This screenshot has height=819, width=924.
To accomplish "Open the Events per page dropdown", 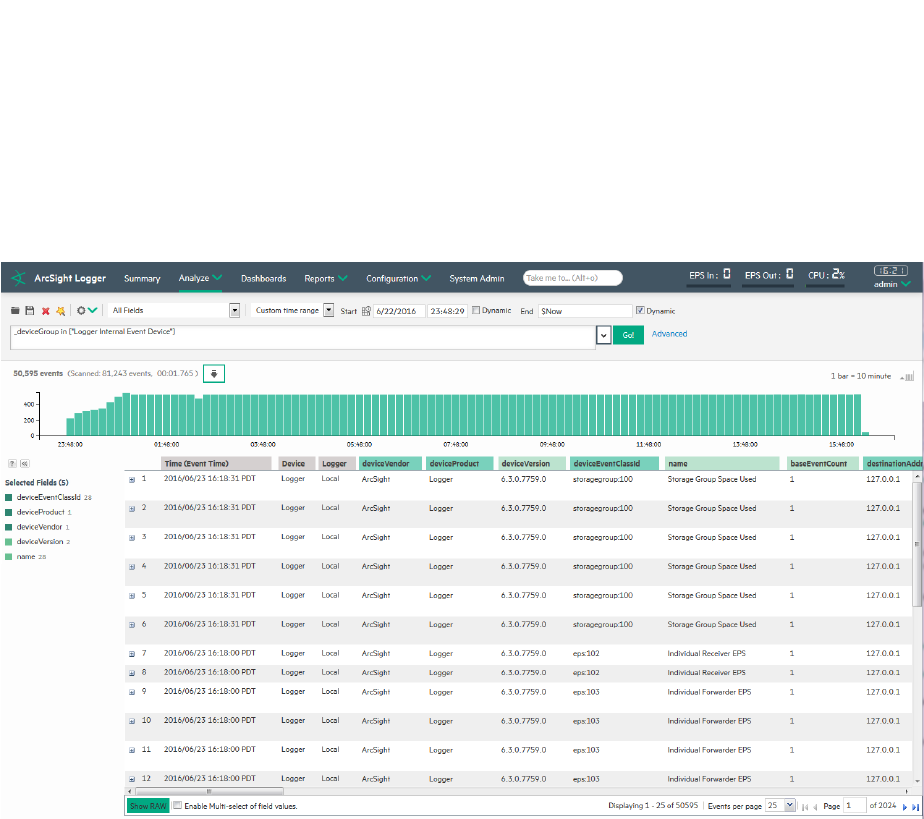I will pyautogui.click(x=789, y=805).
